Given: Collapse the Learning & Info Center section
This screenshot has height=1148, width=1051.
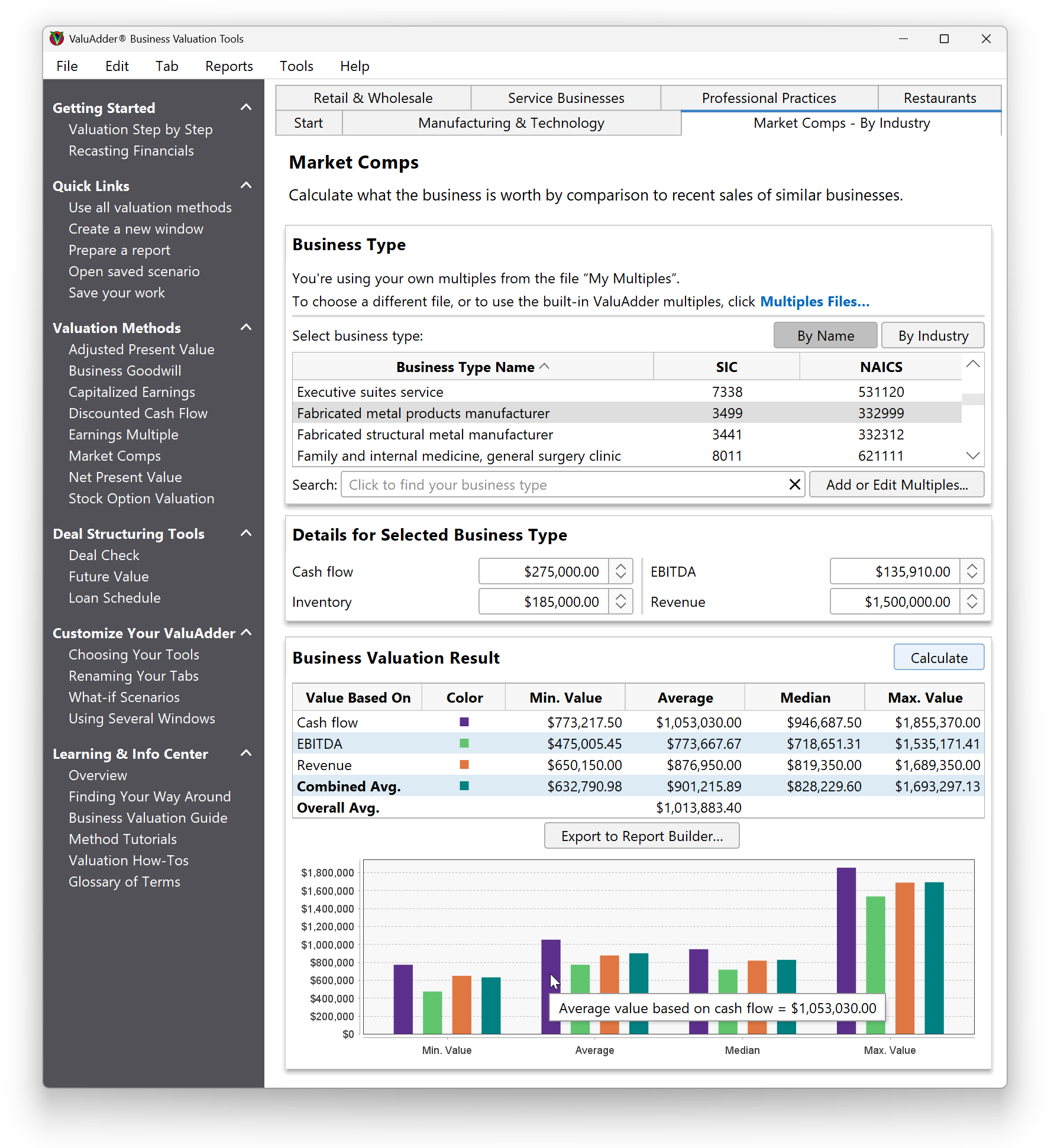Looking at the screenshot, I should 247,753.
